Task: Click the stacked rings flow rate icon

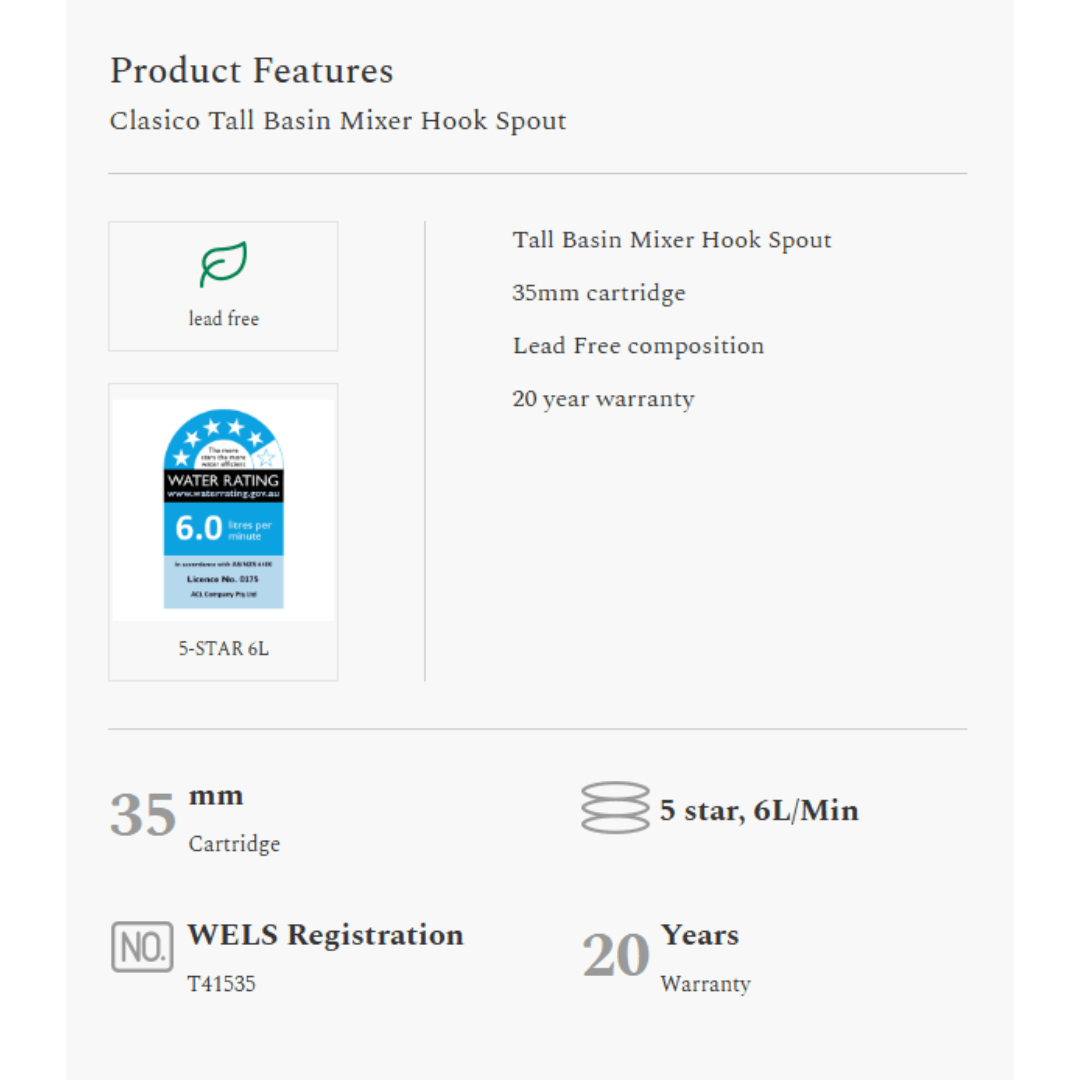Action: tap(615, 808)
